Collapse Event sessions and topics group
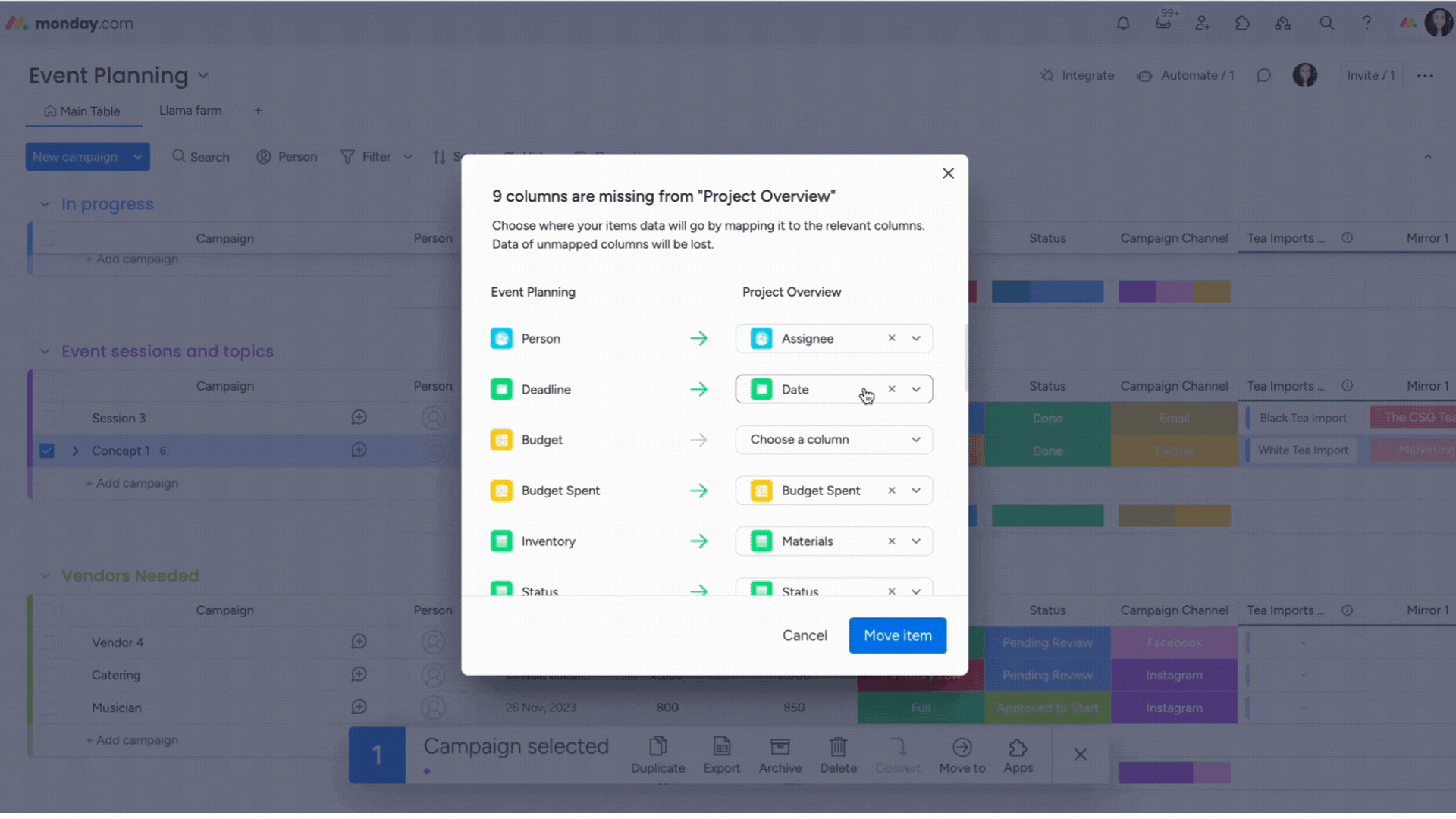 point(45,351)
